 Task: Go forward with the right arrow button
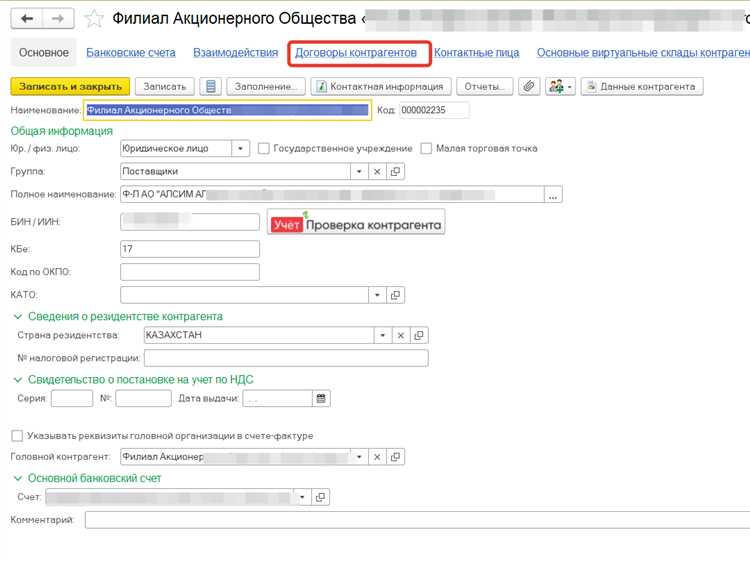coord(58,19)
